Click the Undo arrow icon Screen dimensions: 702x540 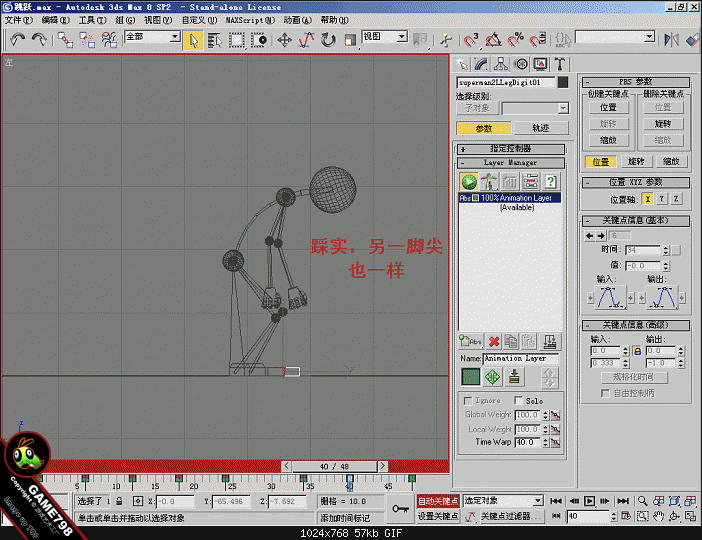17,40
